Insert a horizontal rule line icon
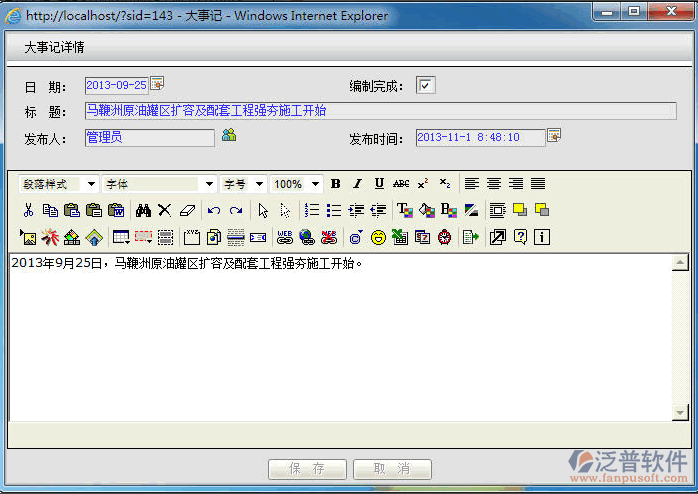This screenshot has height=494, width=698. click(x=235, y=237)
